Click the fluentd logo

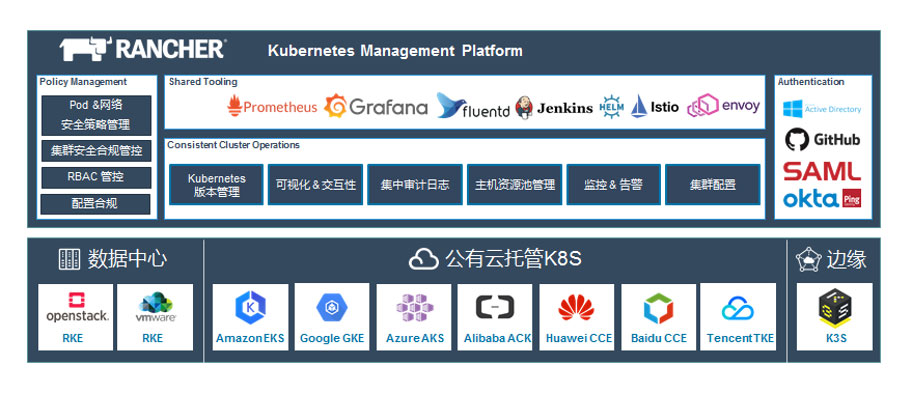coord(473,106)
